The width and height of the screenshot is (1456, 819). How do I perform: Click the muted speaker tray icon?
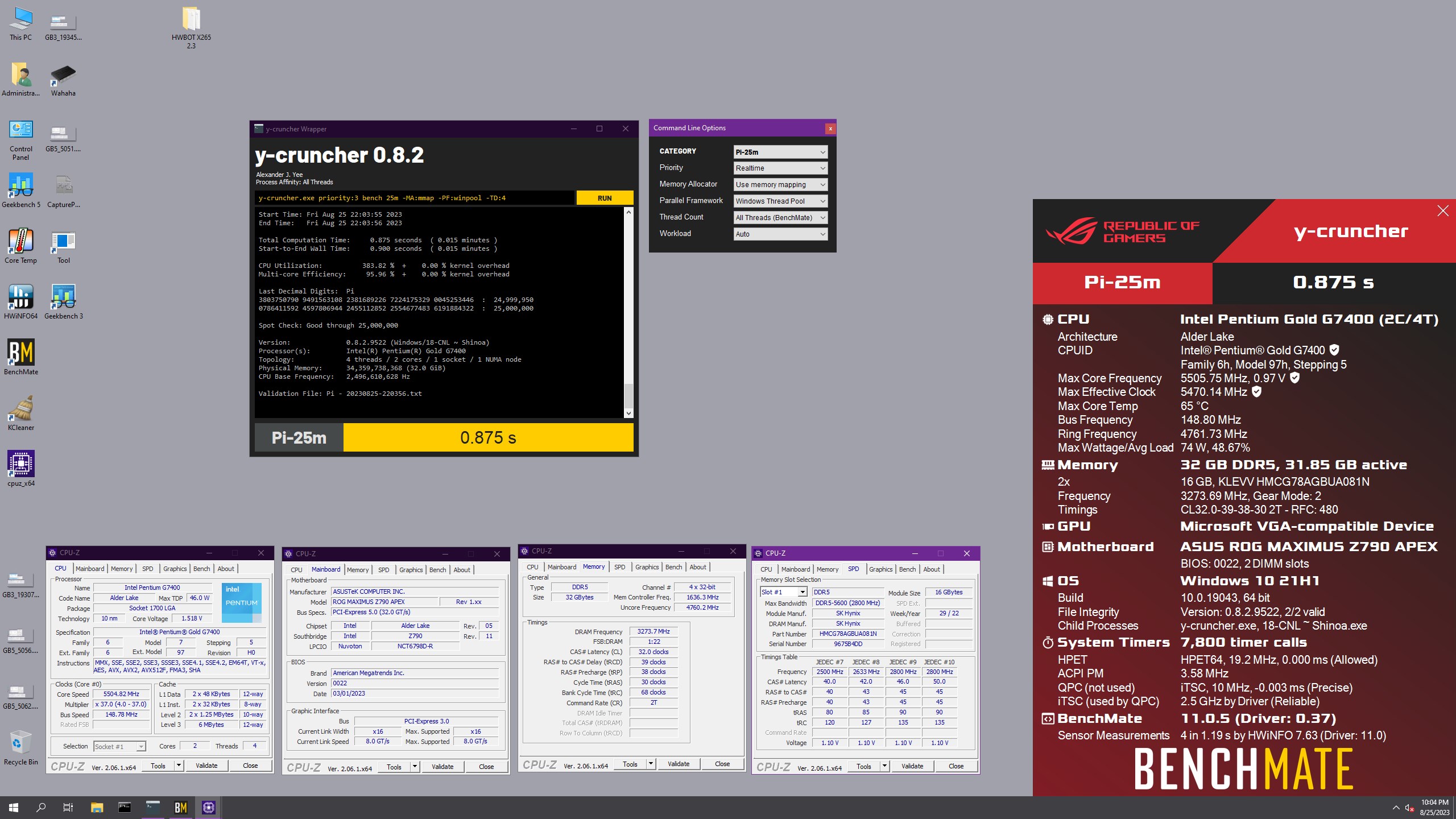click(1409, 808)
